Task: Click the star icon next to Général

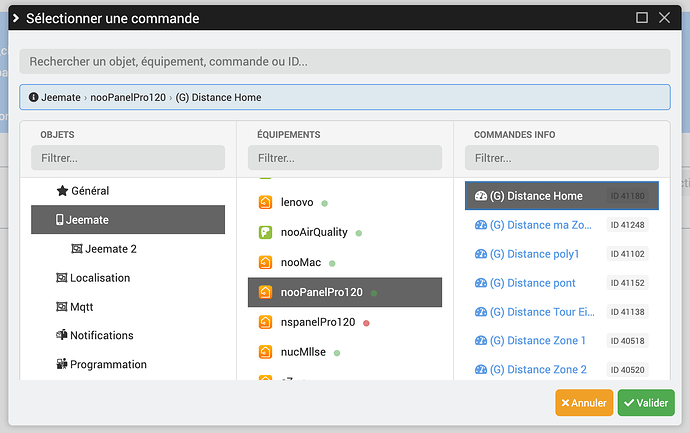Action: pos(62,191)
